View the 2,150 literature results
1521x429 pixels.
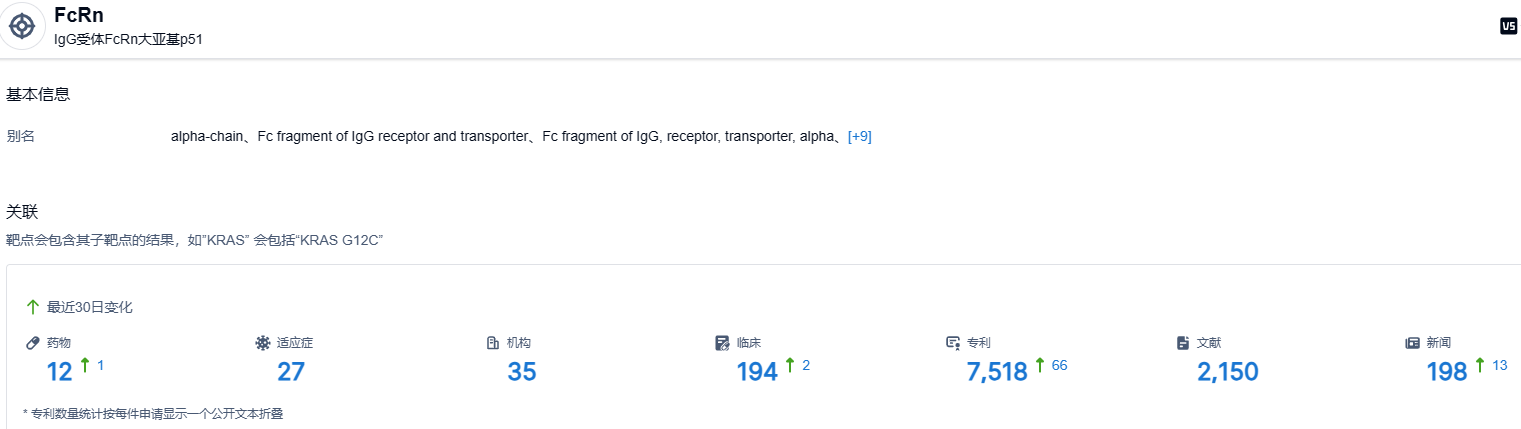[1227, 372]
